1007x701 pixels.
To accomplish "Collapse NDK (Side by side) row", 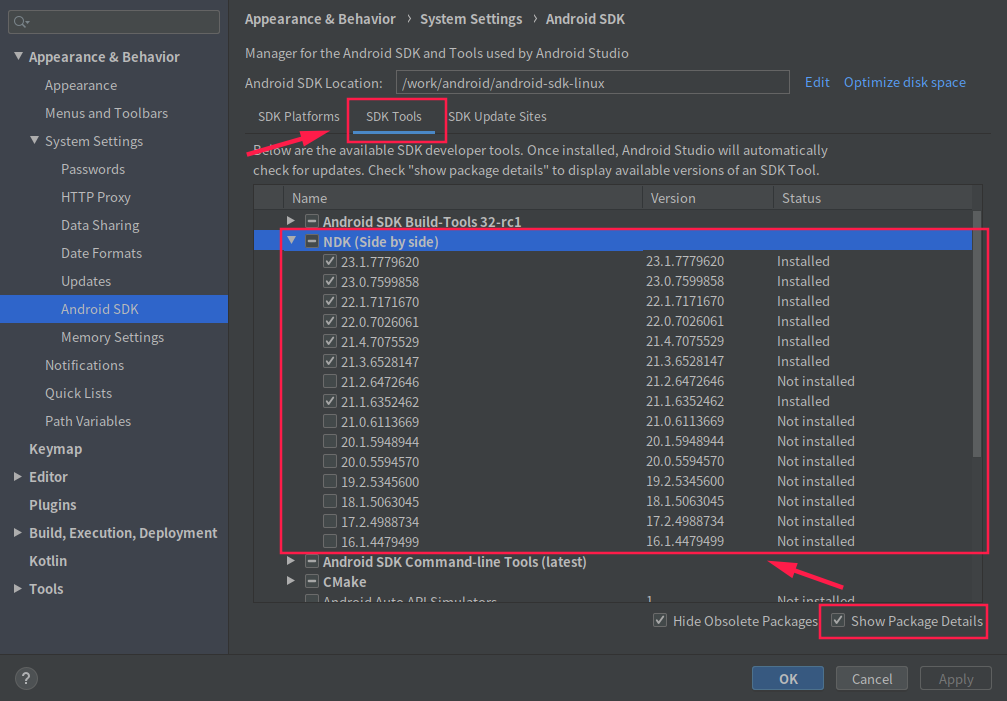I will click(292, 241).
